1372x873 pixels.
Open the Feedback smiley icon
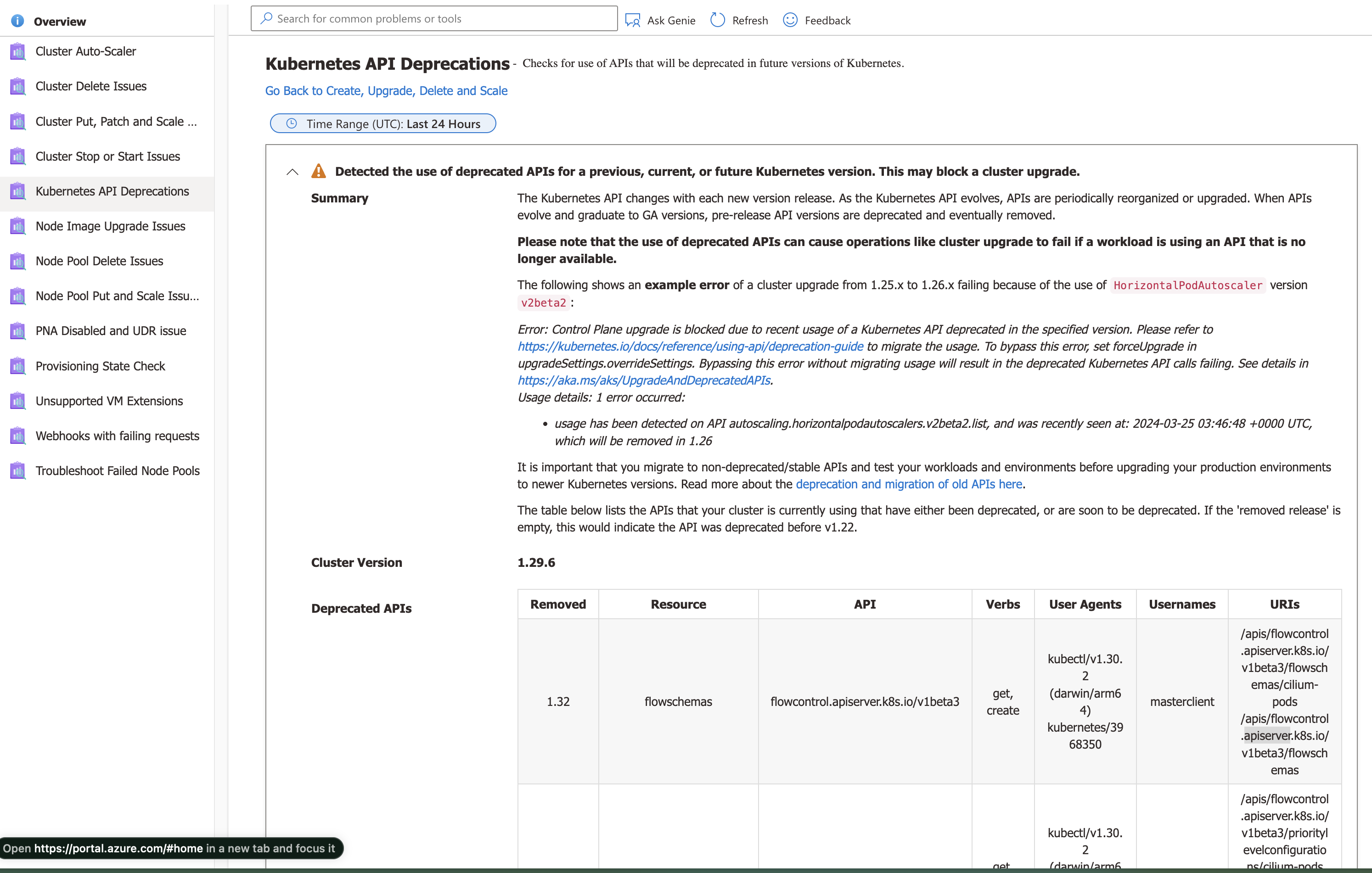(x=789, y=19)
